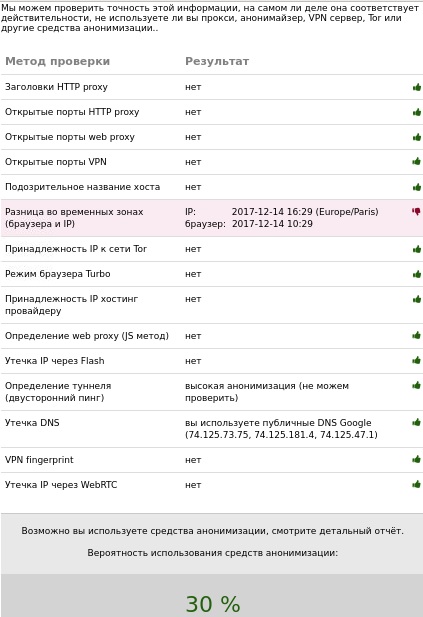
Task: Click the Возможно вы используете средства анонимизации message
Action: (212, 531)
